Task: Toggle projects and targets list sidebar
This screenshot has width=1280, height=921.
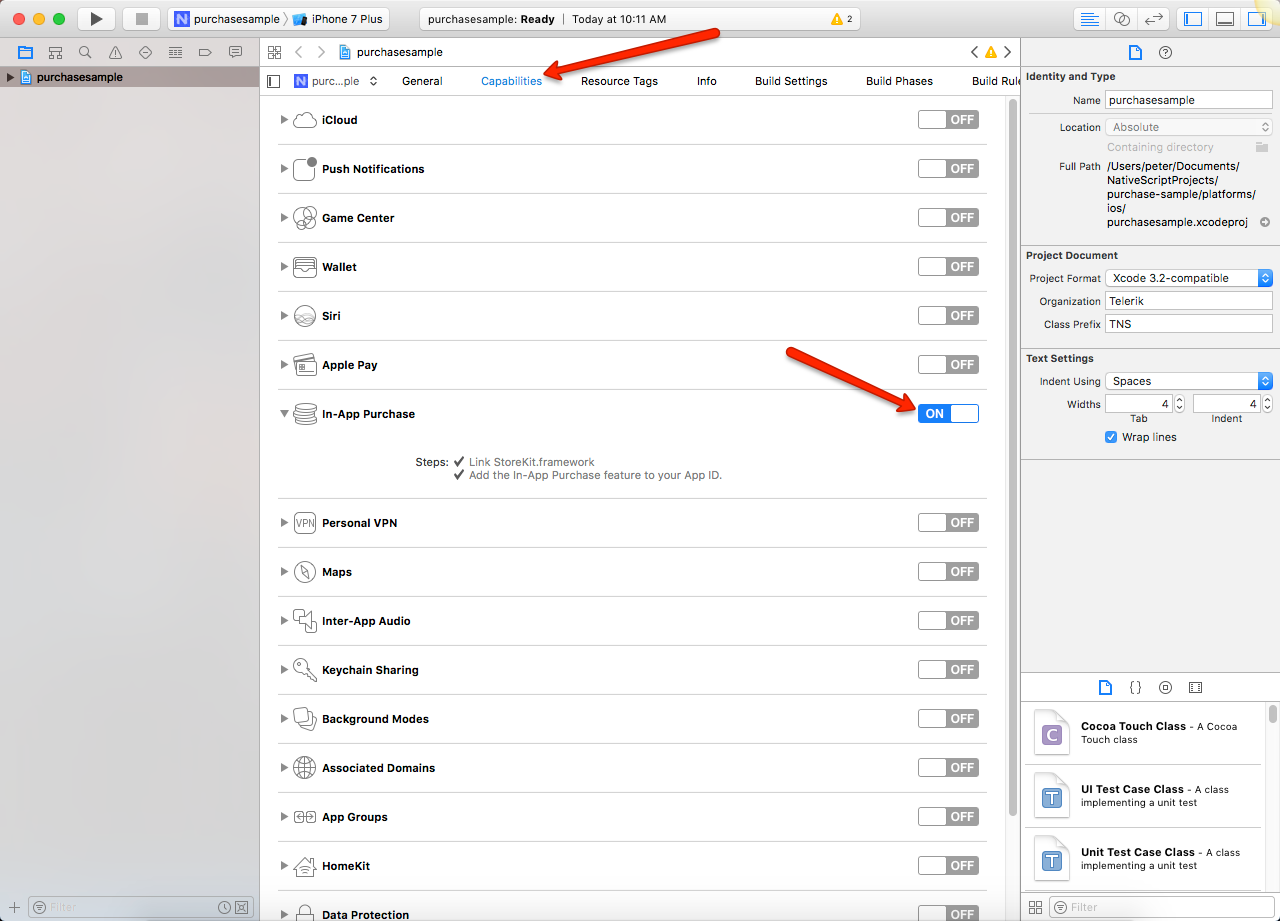Action: point(273,81)
